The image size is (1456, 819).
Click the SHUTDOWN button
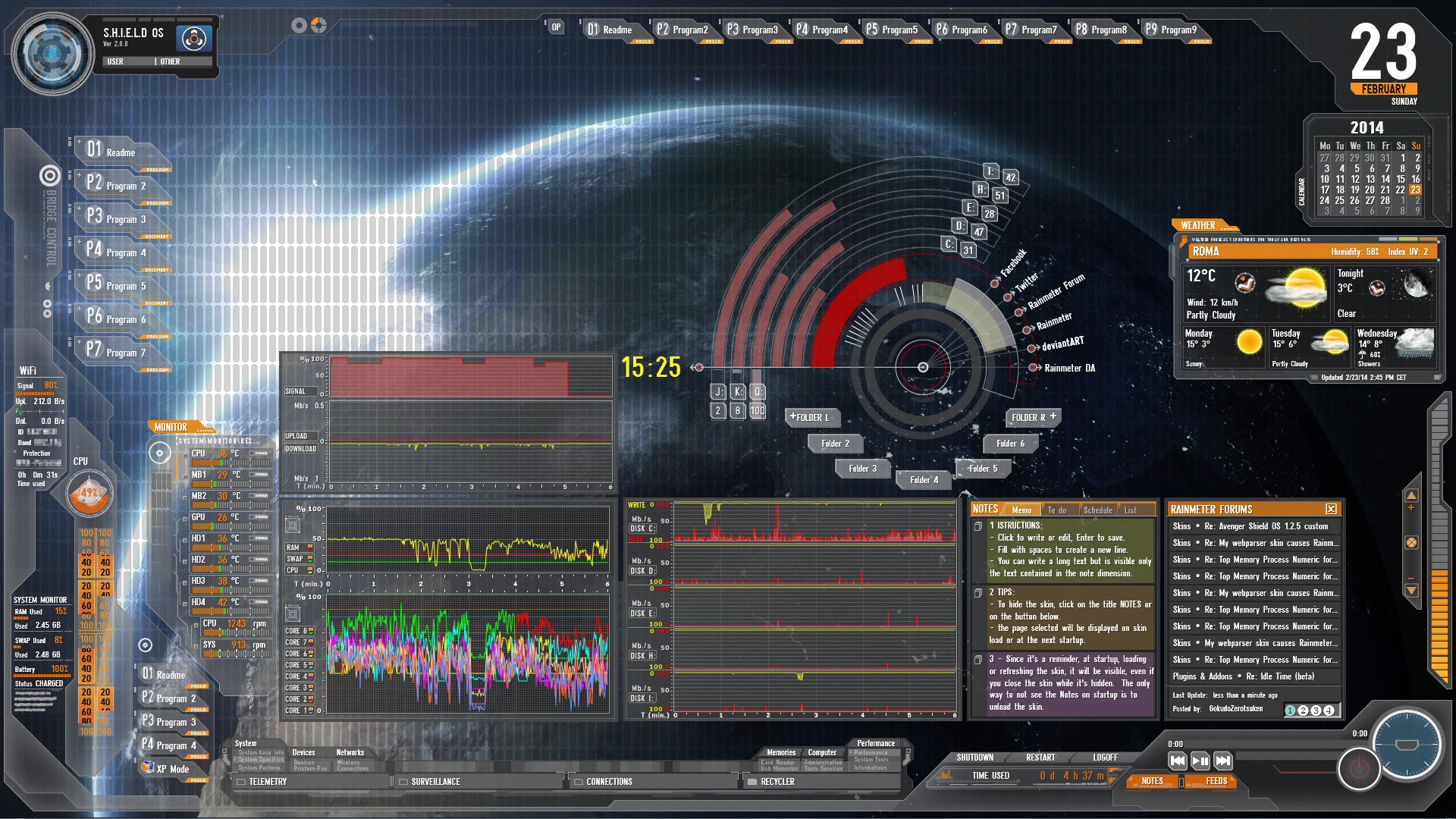(974, 758)
